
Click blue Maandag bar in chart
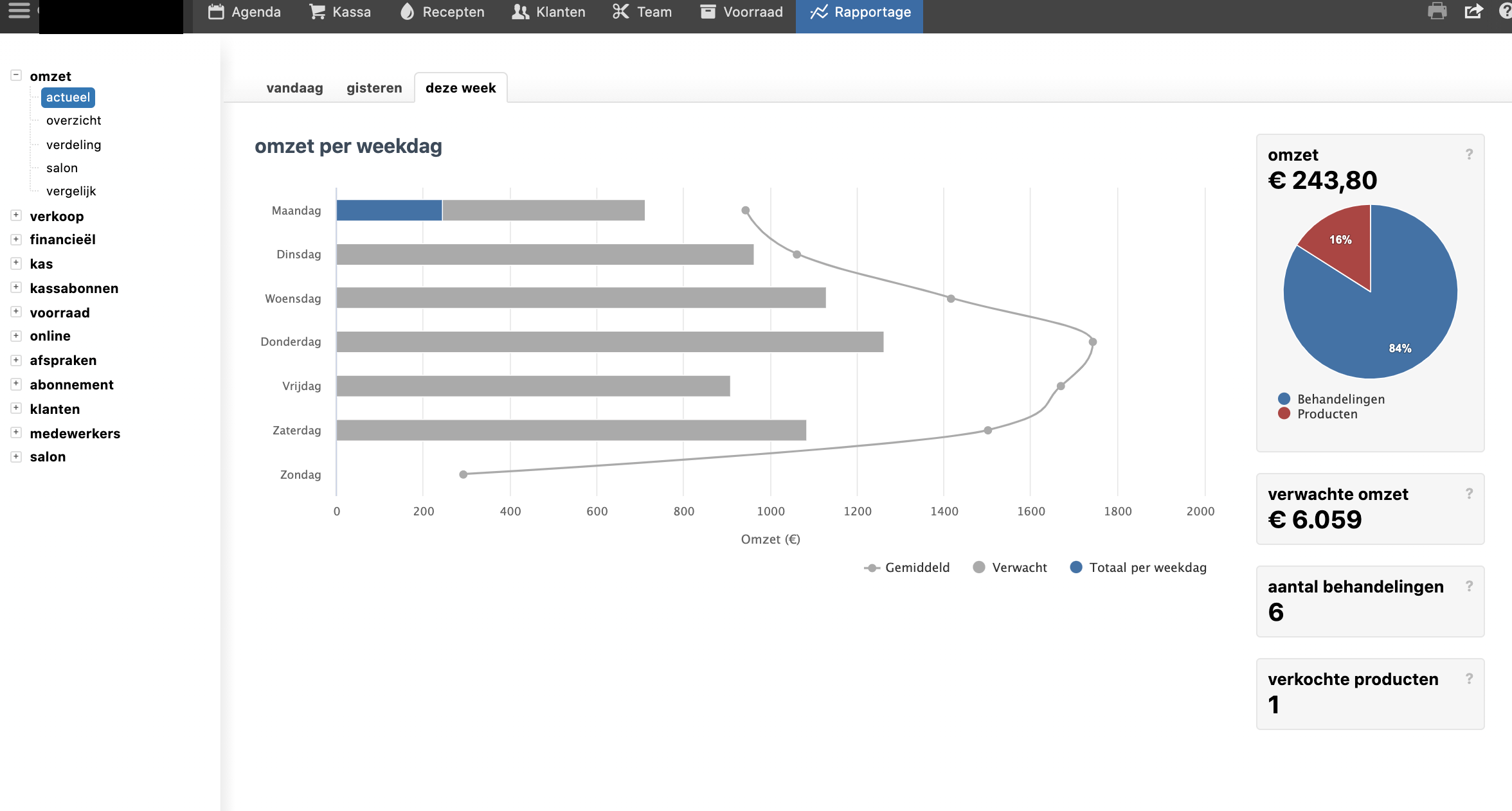click(389, 210)
